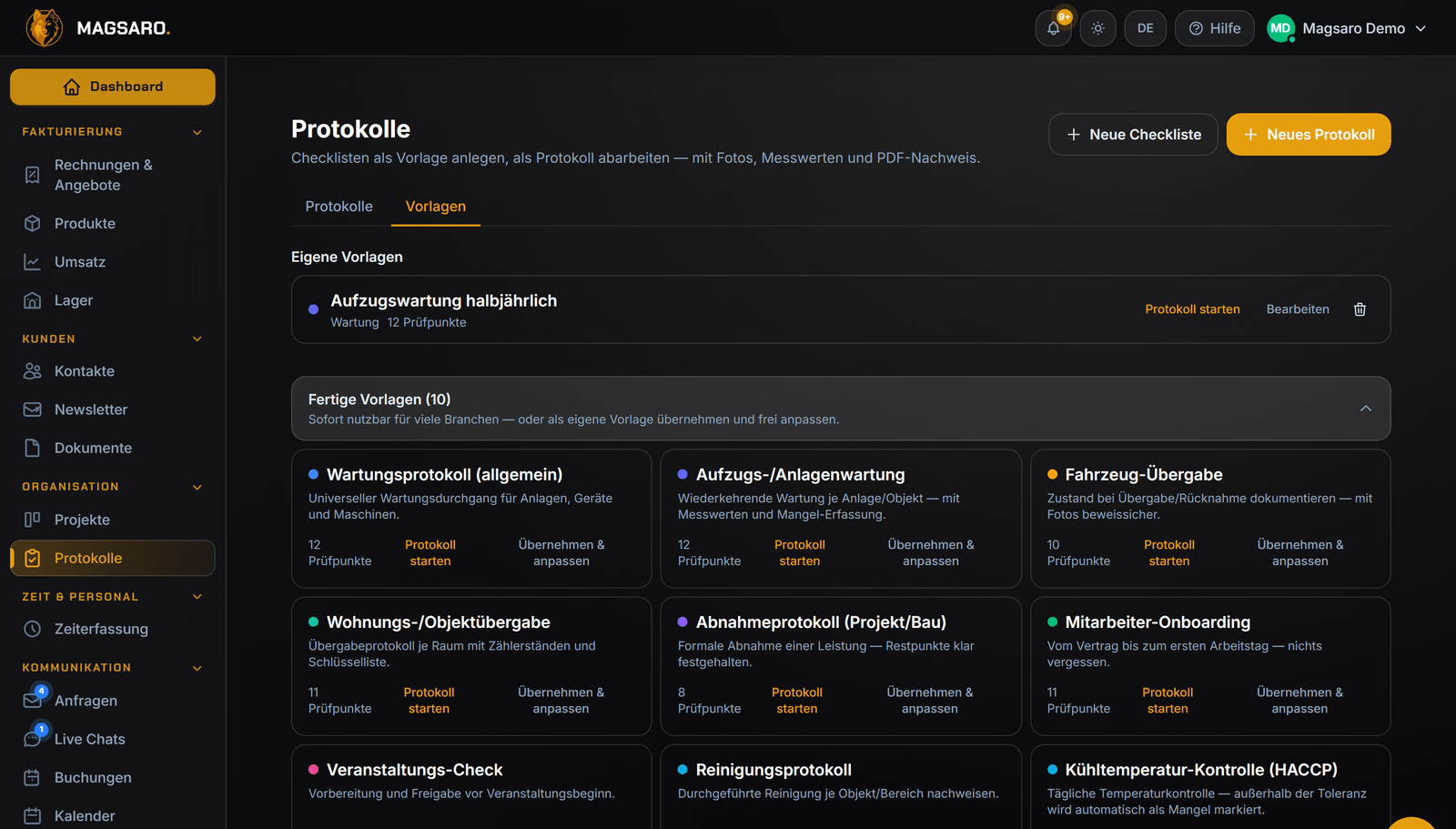
Task: Collapse the Kunden section
Action: tap(197, 339)
